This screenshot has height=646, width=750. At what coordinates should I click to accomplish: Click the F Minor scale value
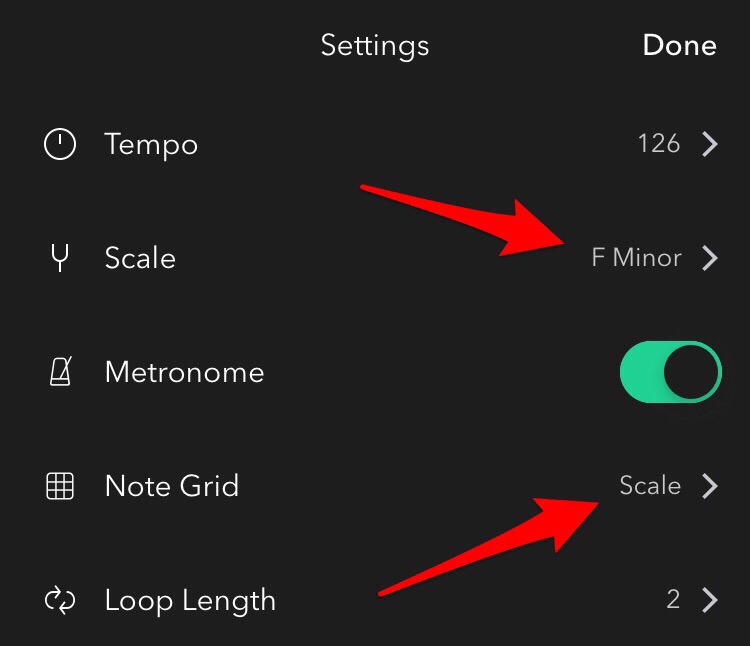click(x=636, y=258)
